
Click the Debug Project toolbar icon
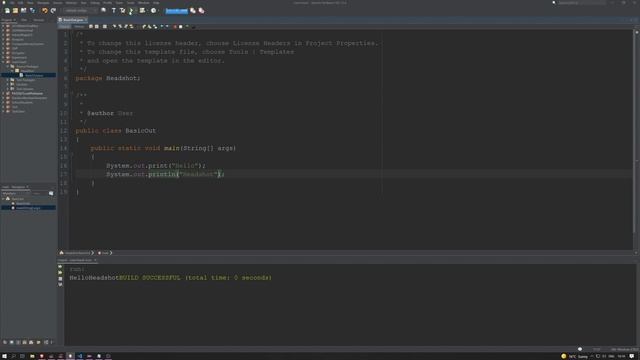point(142,11)
